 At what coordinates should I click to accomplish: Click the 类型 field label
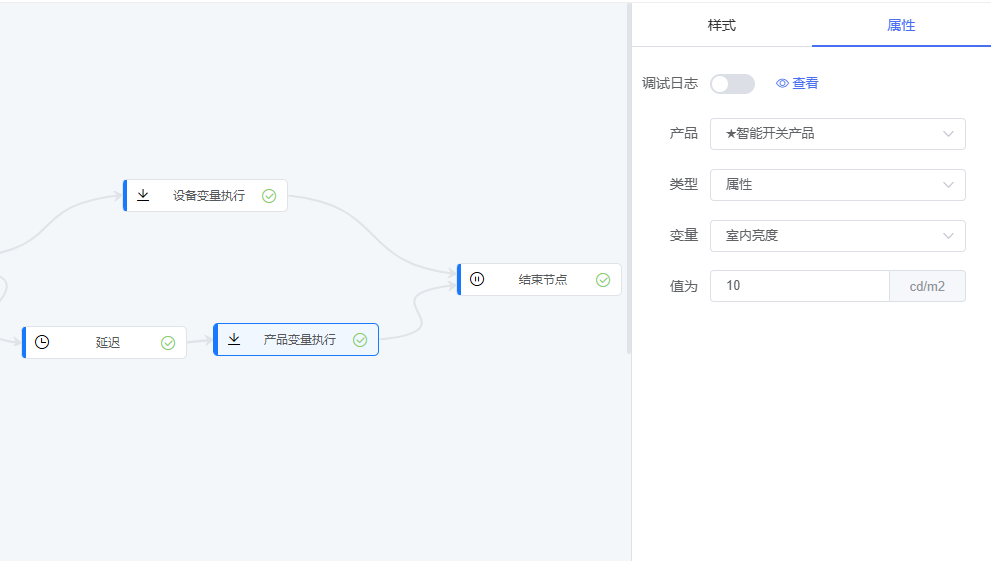684,185
